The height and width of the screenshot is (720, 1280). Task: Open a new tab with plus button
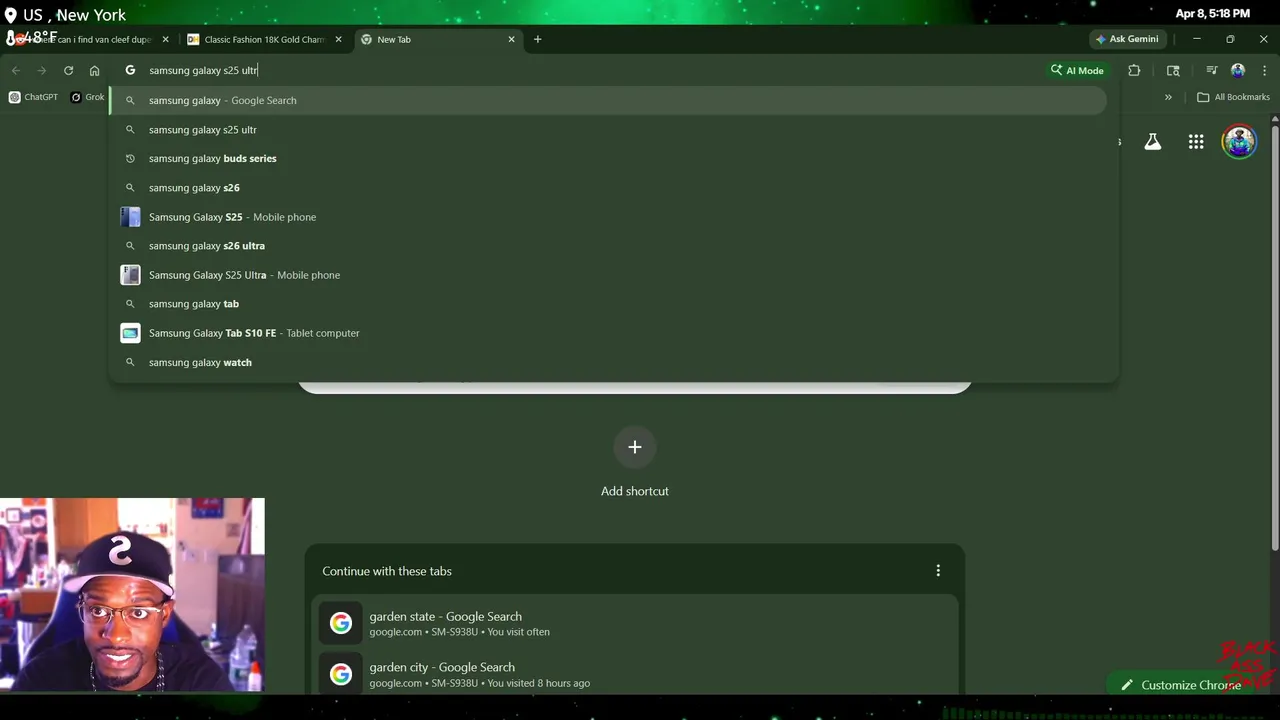coord(537,39)
